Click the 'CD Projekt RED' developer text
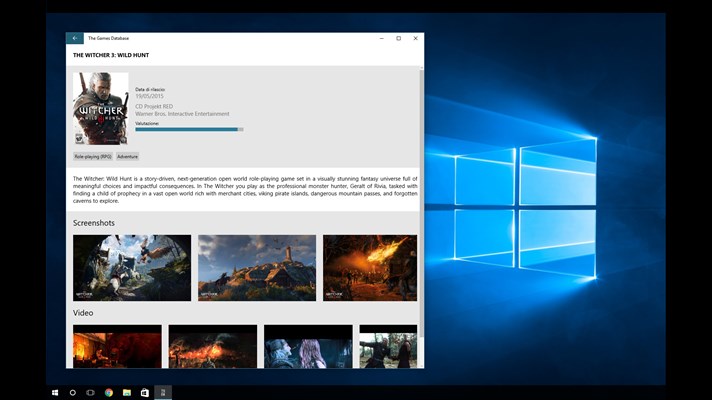712x400 pixels. [154, 106]
